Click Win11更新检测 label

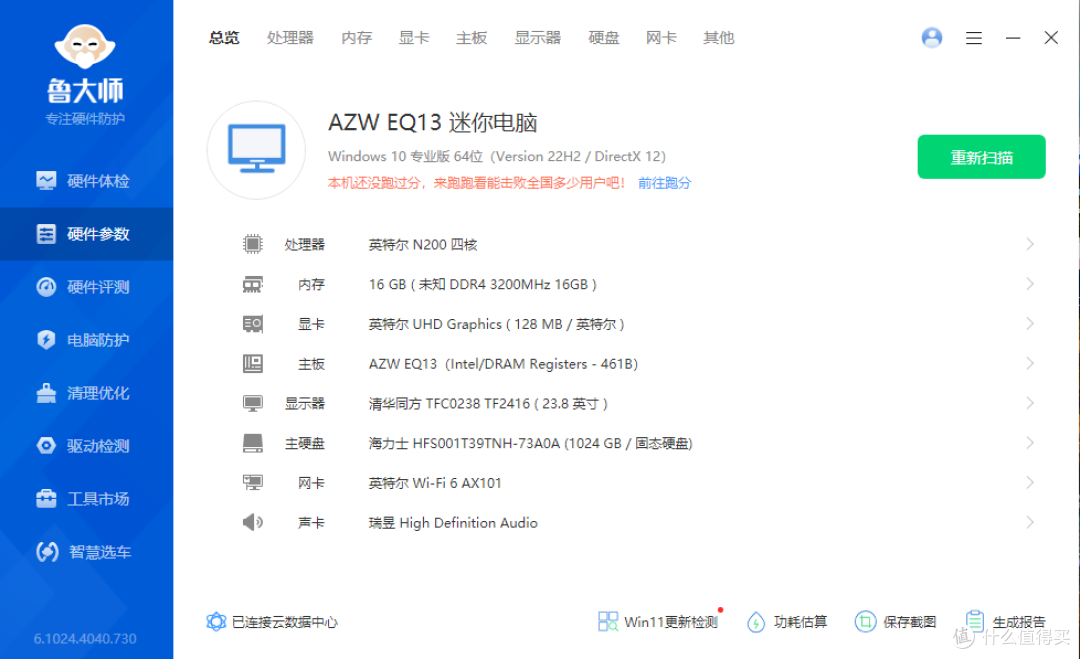pos(670,623)
